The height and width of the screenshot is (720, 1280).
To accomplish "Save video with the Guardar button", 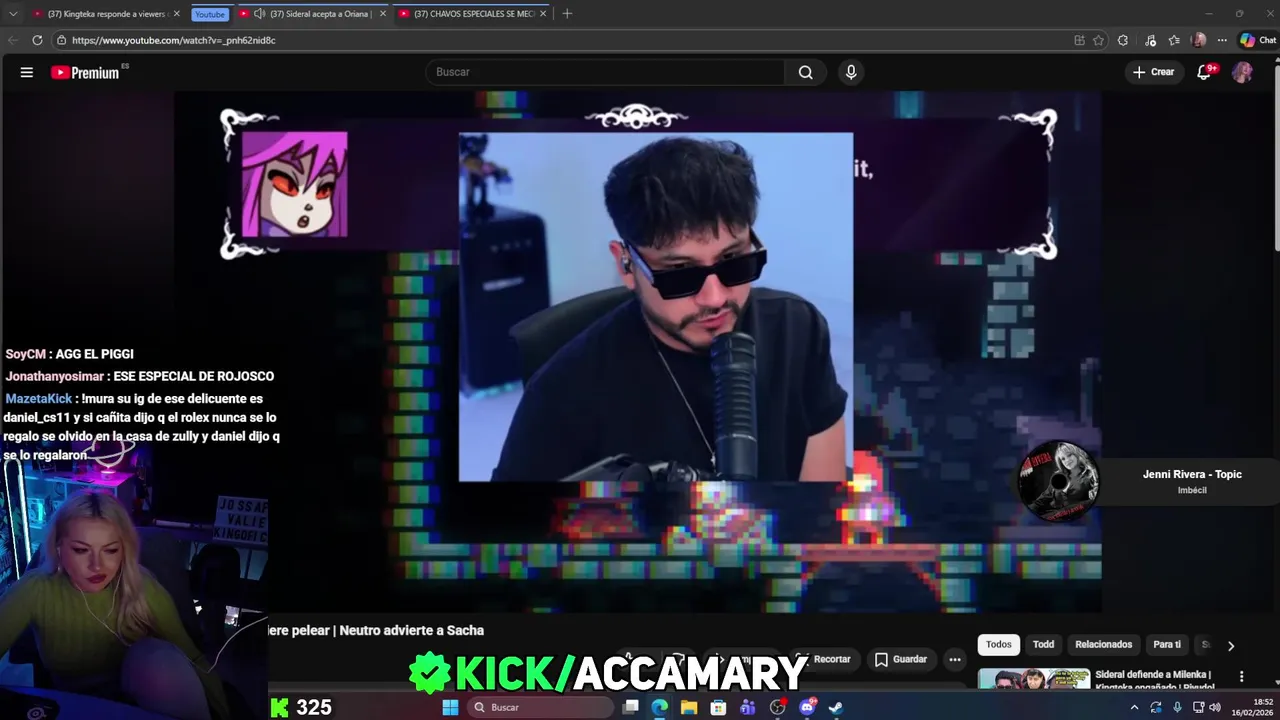I will [x=901, y=659].
